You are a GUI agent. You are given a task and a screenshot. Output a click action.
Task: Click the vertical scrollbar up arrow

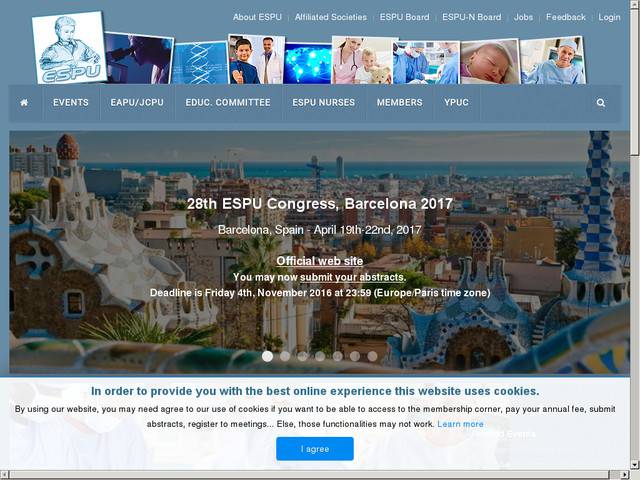[x=635, y=4]
